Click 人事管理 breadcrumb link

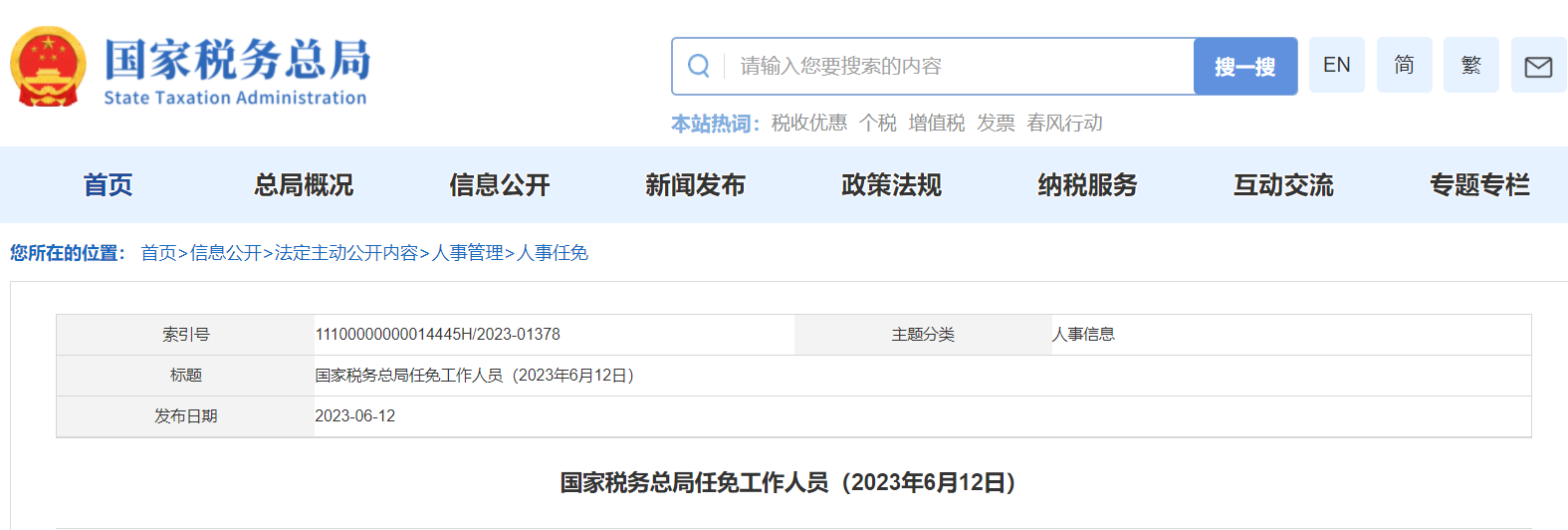467,253
